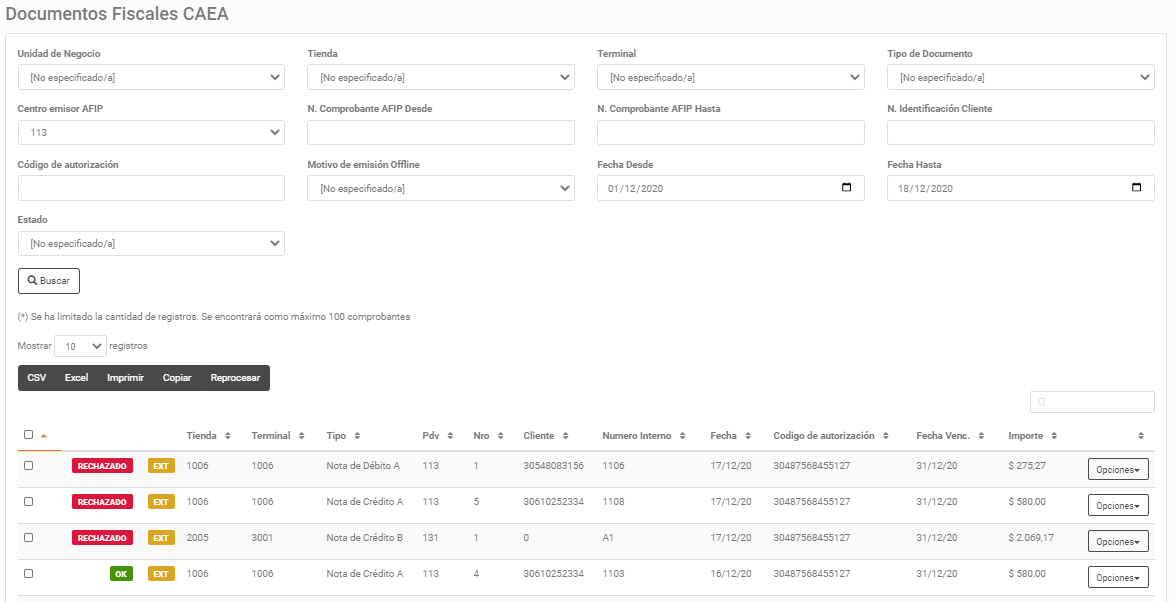Open Fecha Hasta calendar picker icon
The width and height of the screenshot is (1175, 602).
coord(1136,188)
